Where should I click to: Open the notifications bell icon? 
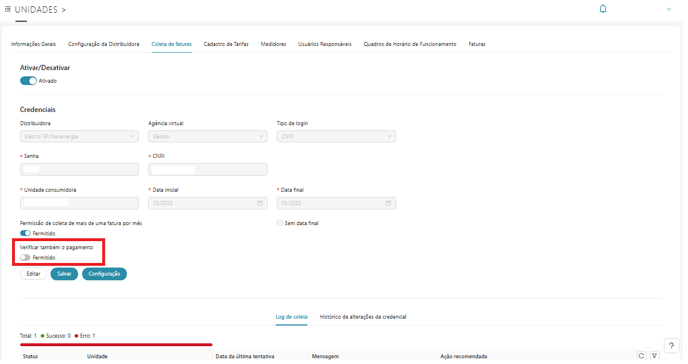(603, 9)
